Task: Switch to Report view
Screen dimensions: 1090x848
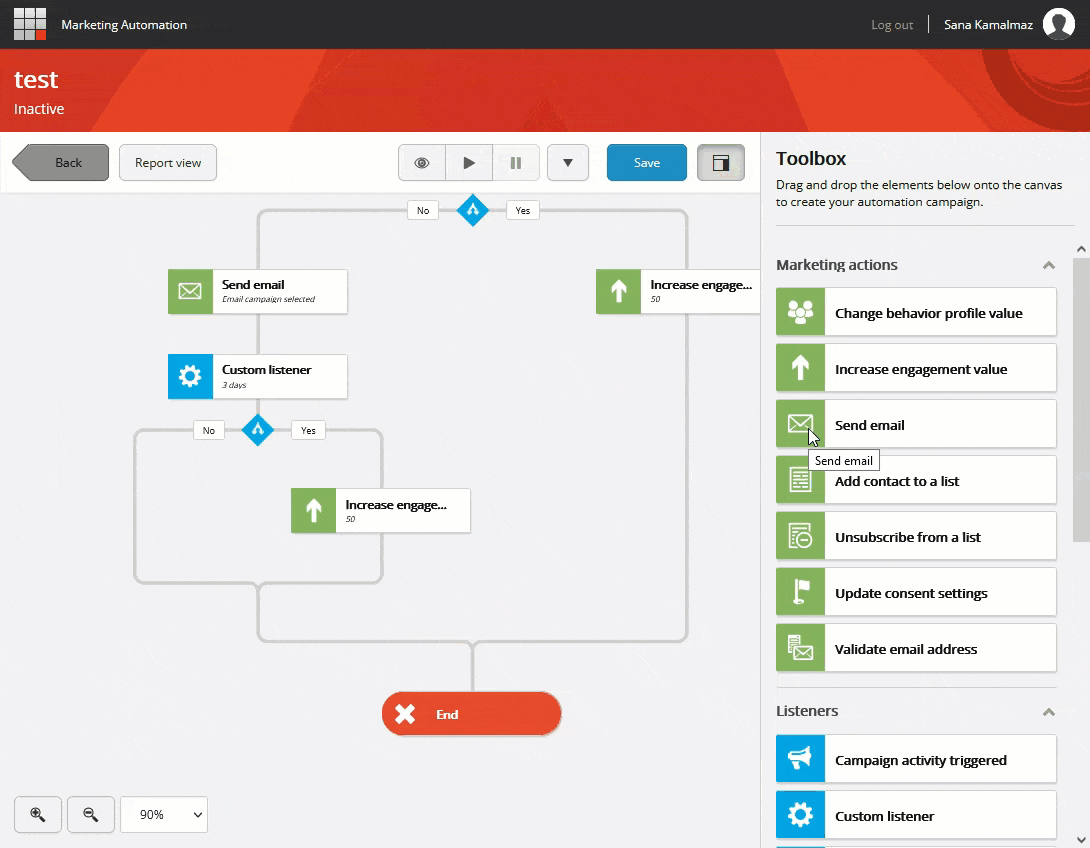Action: click(168, 163)
